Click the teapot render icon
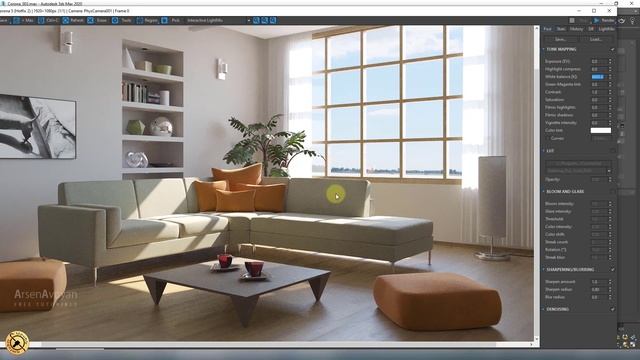Screen dimensions: 640x360 coord(622,20)
